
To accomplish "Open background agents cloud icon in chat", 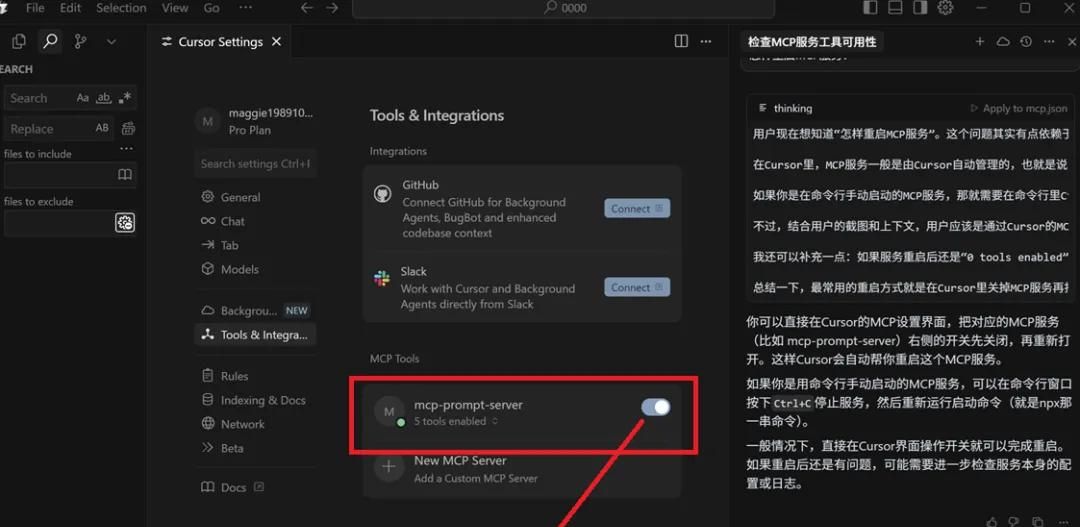I will coord(1003,42).
